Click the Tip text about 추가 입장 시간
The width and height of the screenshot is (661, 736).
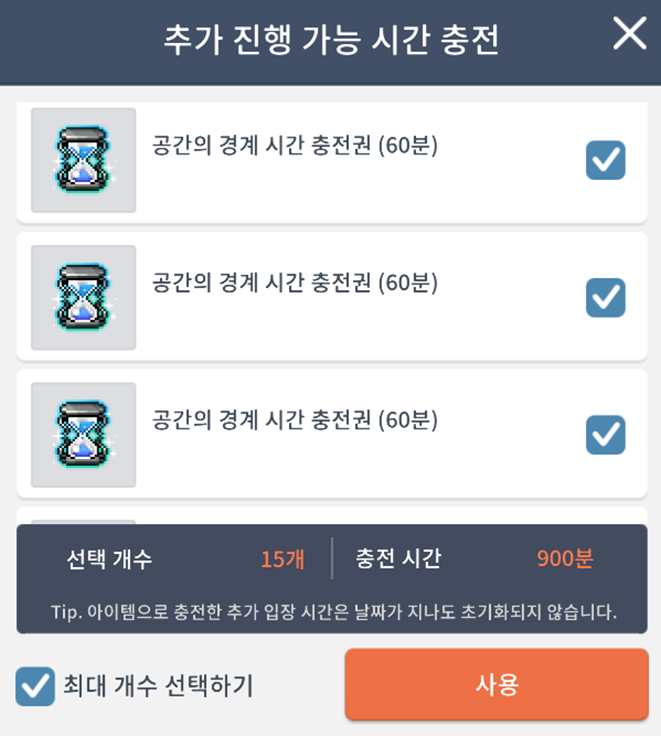point(331,611)
